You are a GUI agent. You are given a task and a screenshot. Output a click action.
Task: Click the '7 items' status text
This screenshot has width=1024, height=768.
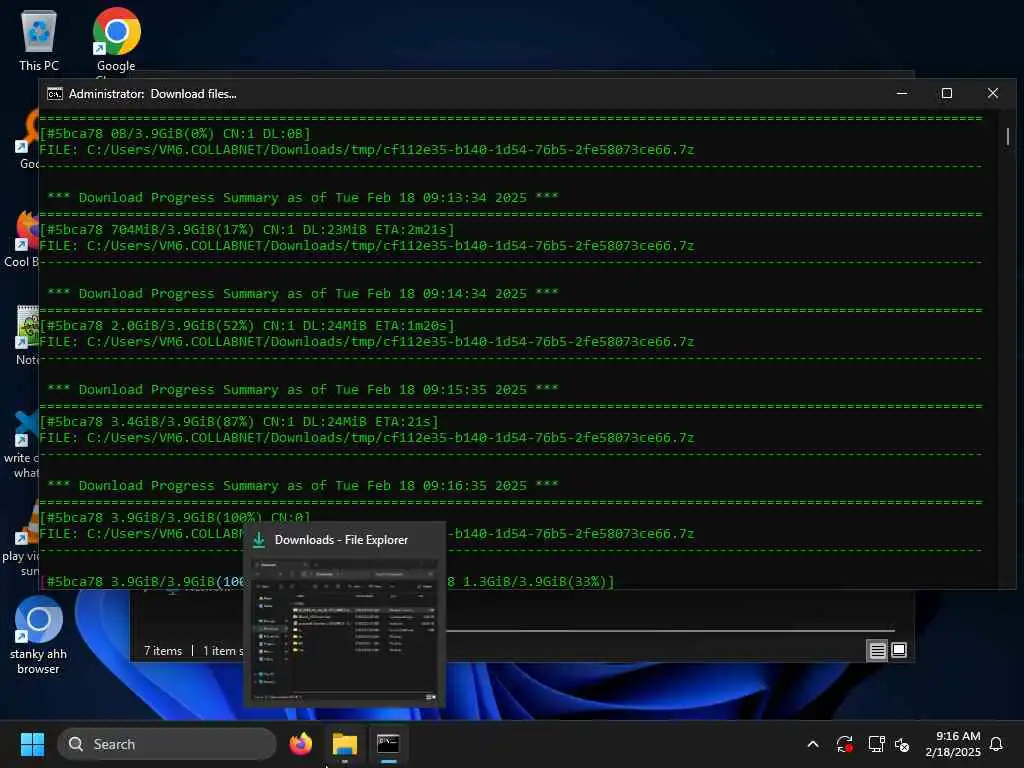tap(163, 650)
